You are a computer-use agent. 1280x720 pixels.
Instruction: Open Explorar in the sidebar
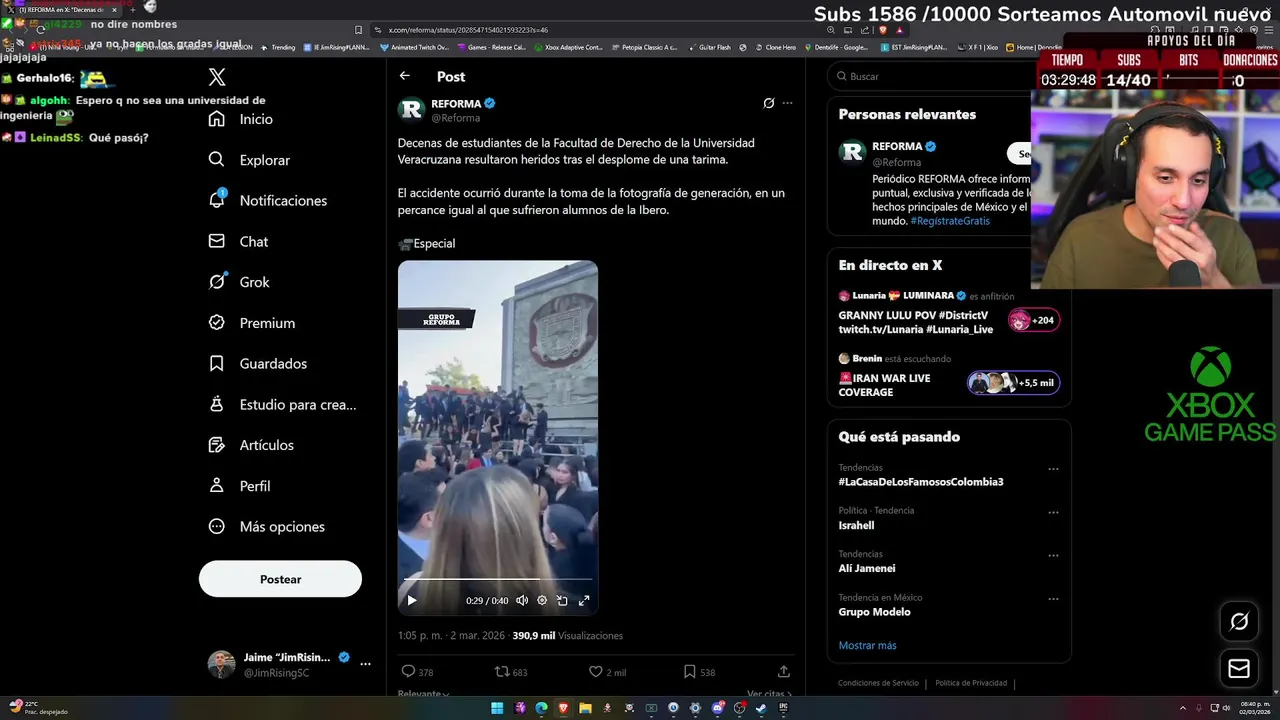[x=249, y=160]
